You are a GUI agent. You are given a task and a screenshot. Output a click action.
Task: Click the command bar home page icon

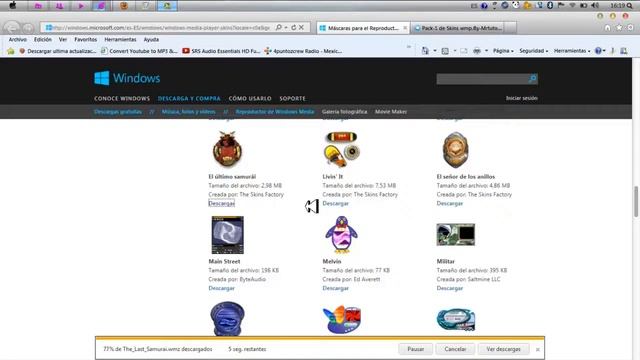point(425,51)
